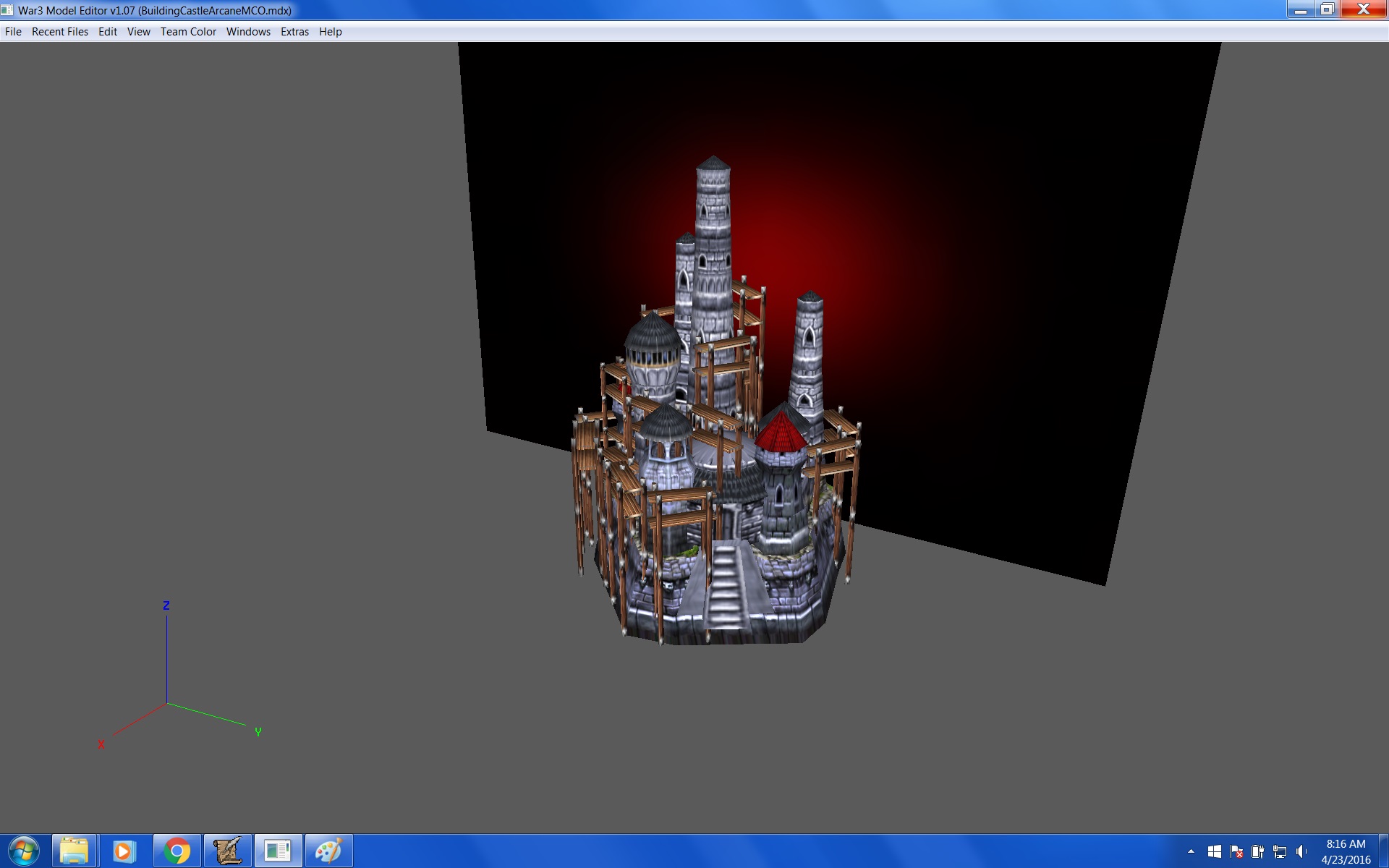Click the Show desktop button
Image resolution: width=1389 pixels, height=868 pixels.
click(1383, 851)
